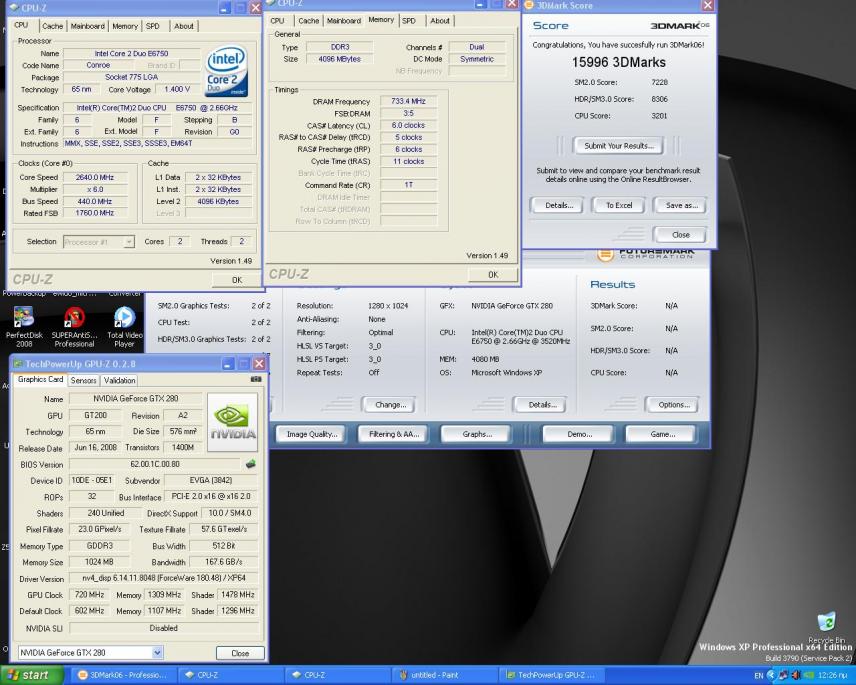Click the Name field Intel Core 2 Duo E6750

pyautogui.click(x=132, y=53)
